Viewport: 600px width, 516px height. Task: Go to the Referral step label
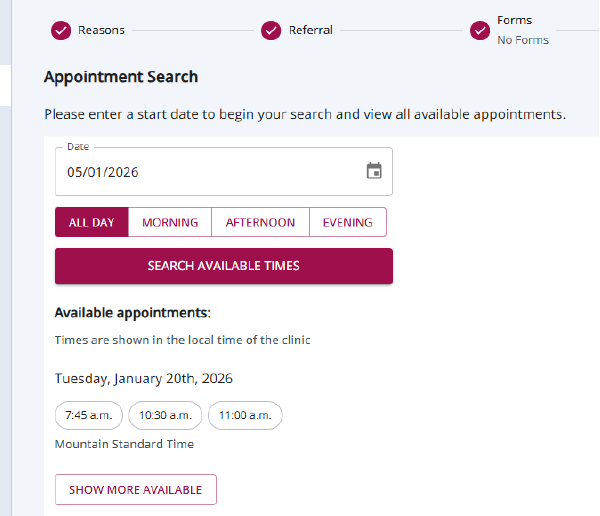(311, 30)
